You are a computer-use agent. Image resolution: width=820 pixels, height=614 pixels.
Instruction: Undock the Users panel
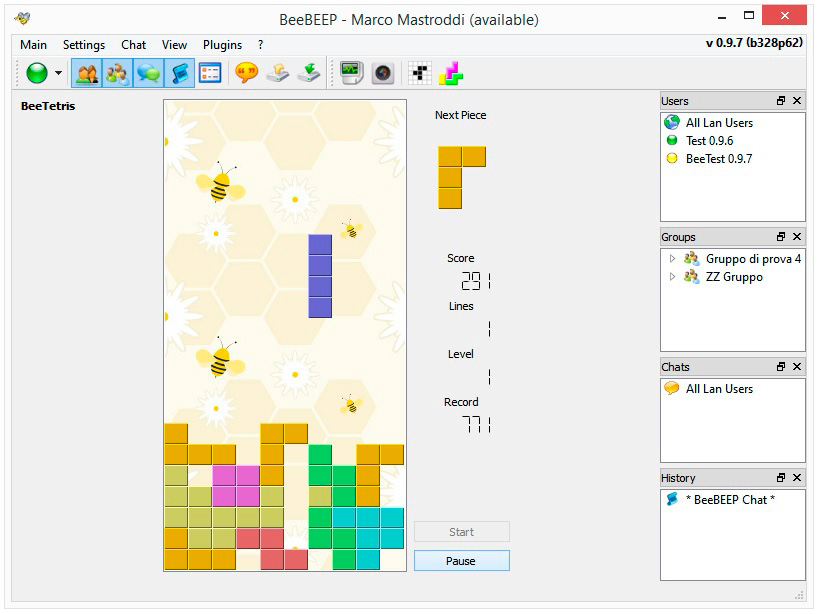coord(781,100)
